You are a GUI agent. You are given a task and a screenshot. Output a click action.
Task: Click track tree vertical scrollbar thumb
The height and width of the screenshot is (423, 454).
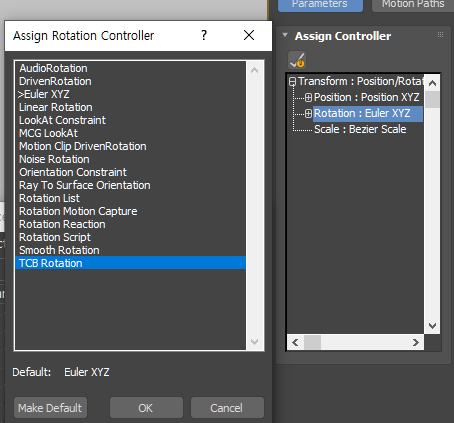click(x=432, y=99)
